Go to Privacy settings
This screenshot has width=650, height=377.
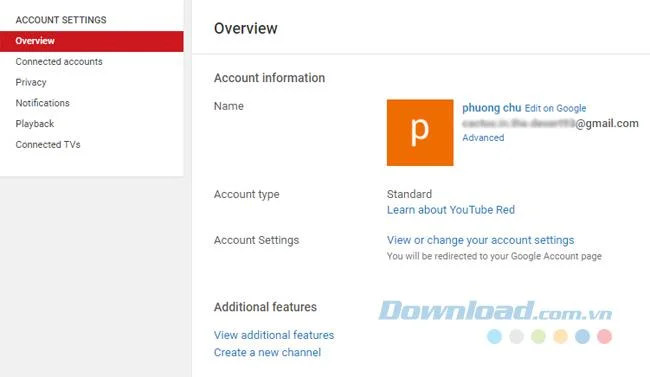(31, 83)
